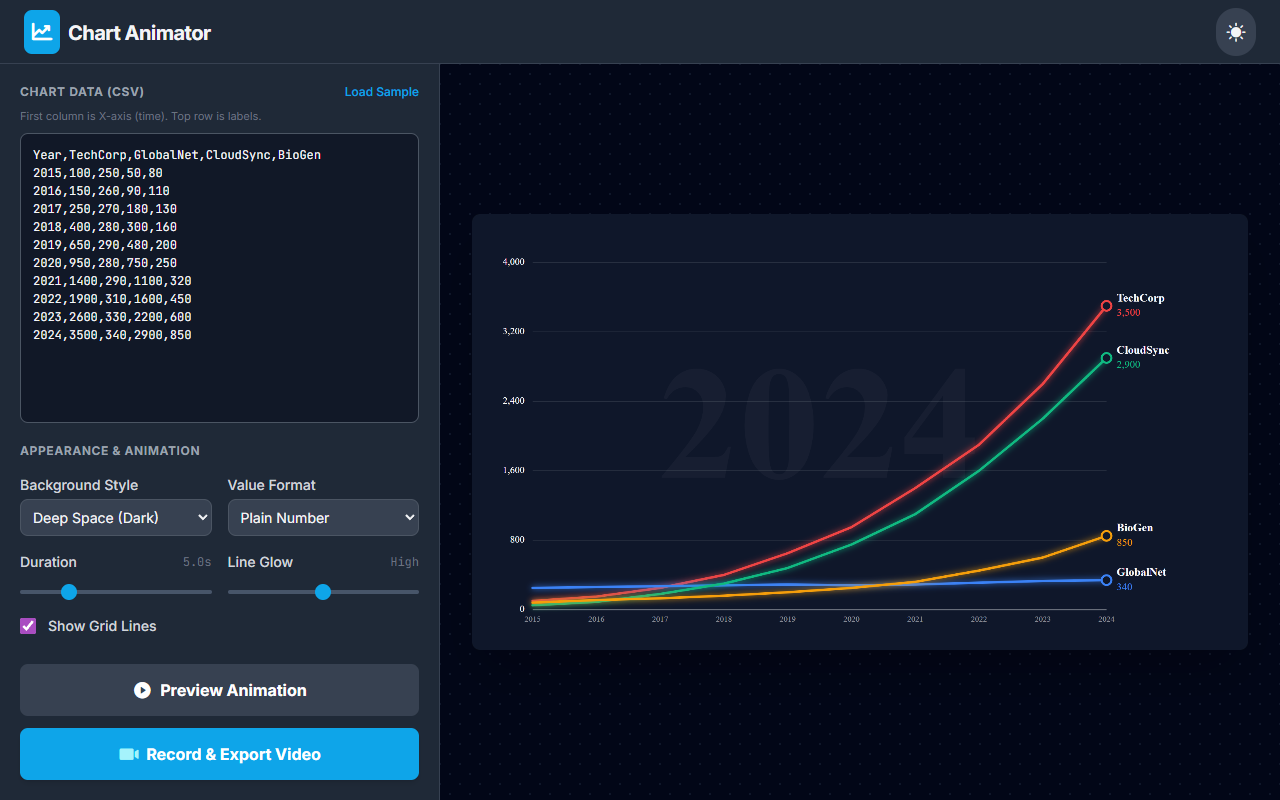Click the play icon on Preview Animation

(142, 690)
